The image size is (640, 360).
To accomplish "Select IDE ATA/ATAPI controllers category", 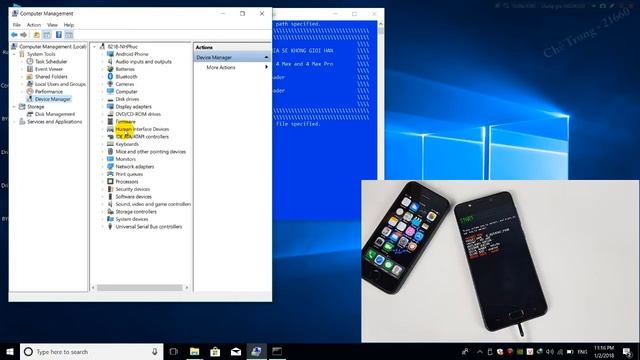I will click(142, 137).
